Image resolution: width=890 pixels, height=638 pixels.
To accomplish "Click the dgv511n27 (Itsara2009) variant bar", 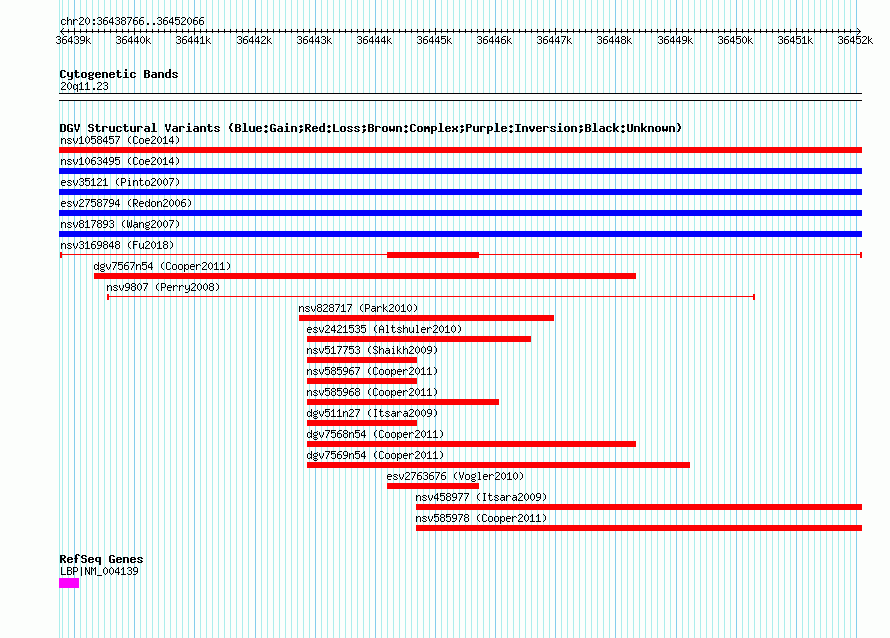I will [362, 423].
